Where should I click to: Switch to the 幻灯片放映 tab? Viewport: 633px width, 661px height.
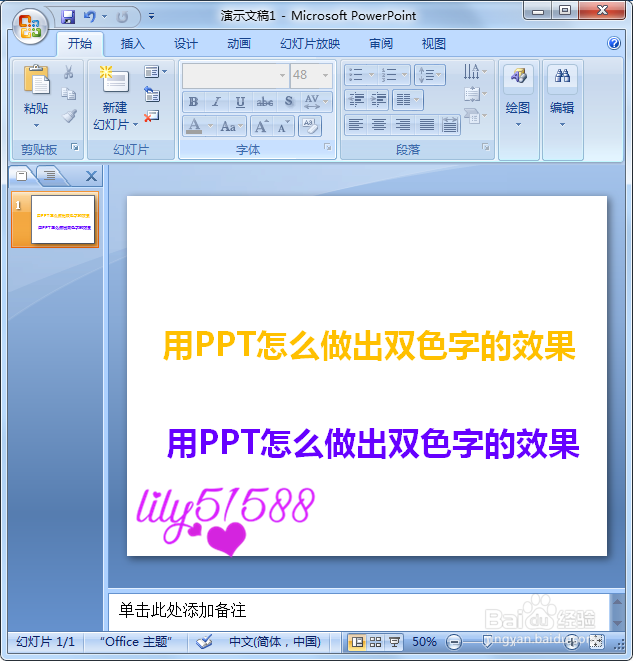coord(310,43)
